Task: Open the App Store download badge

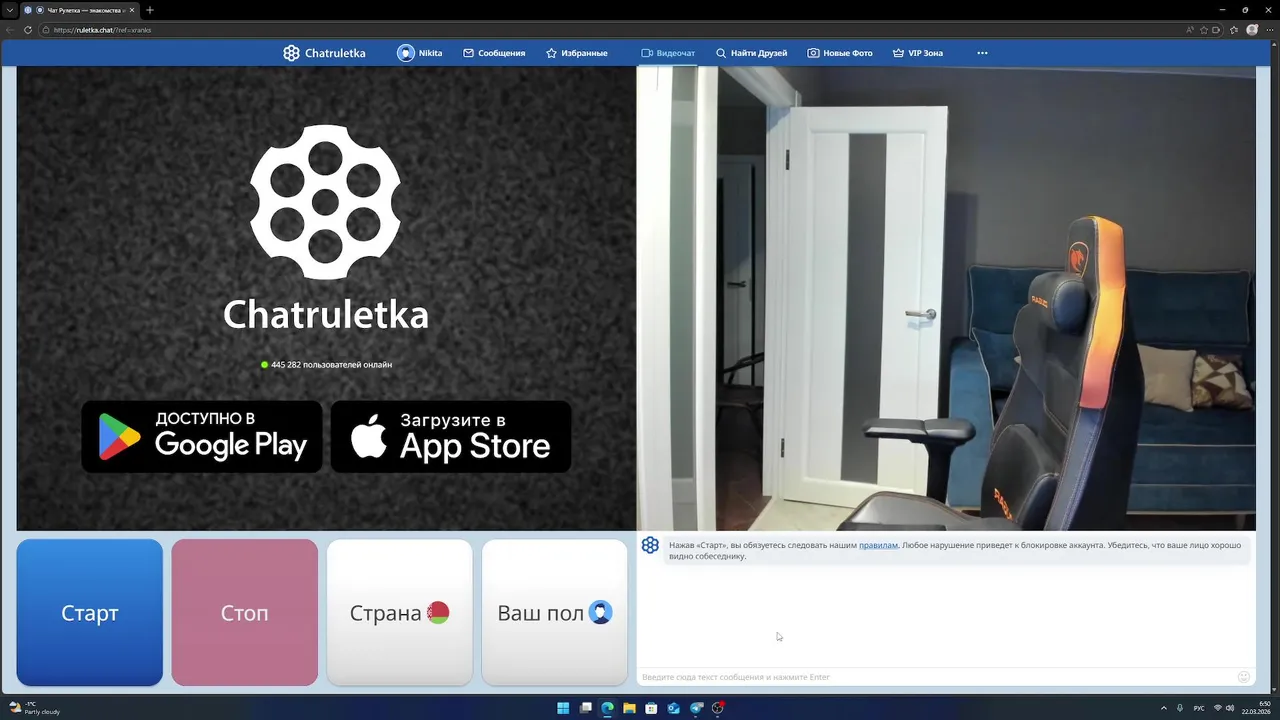Action: point(451,437)
